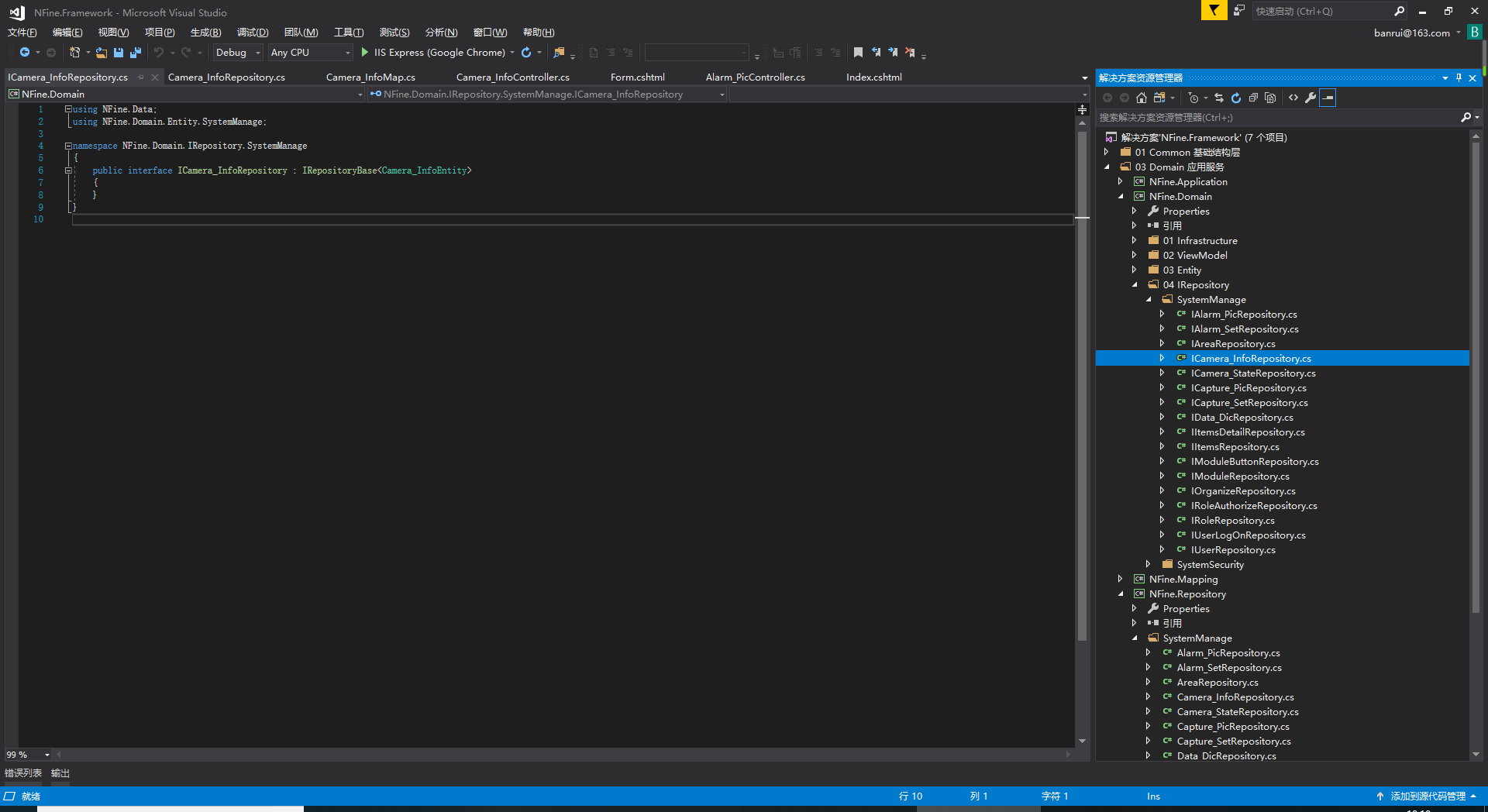The height and width of the screenshot is (812, 1488).
Task: Start IIS Express with the green play icon
Action: (x=364, y=52)
